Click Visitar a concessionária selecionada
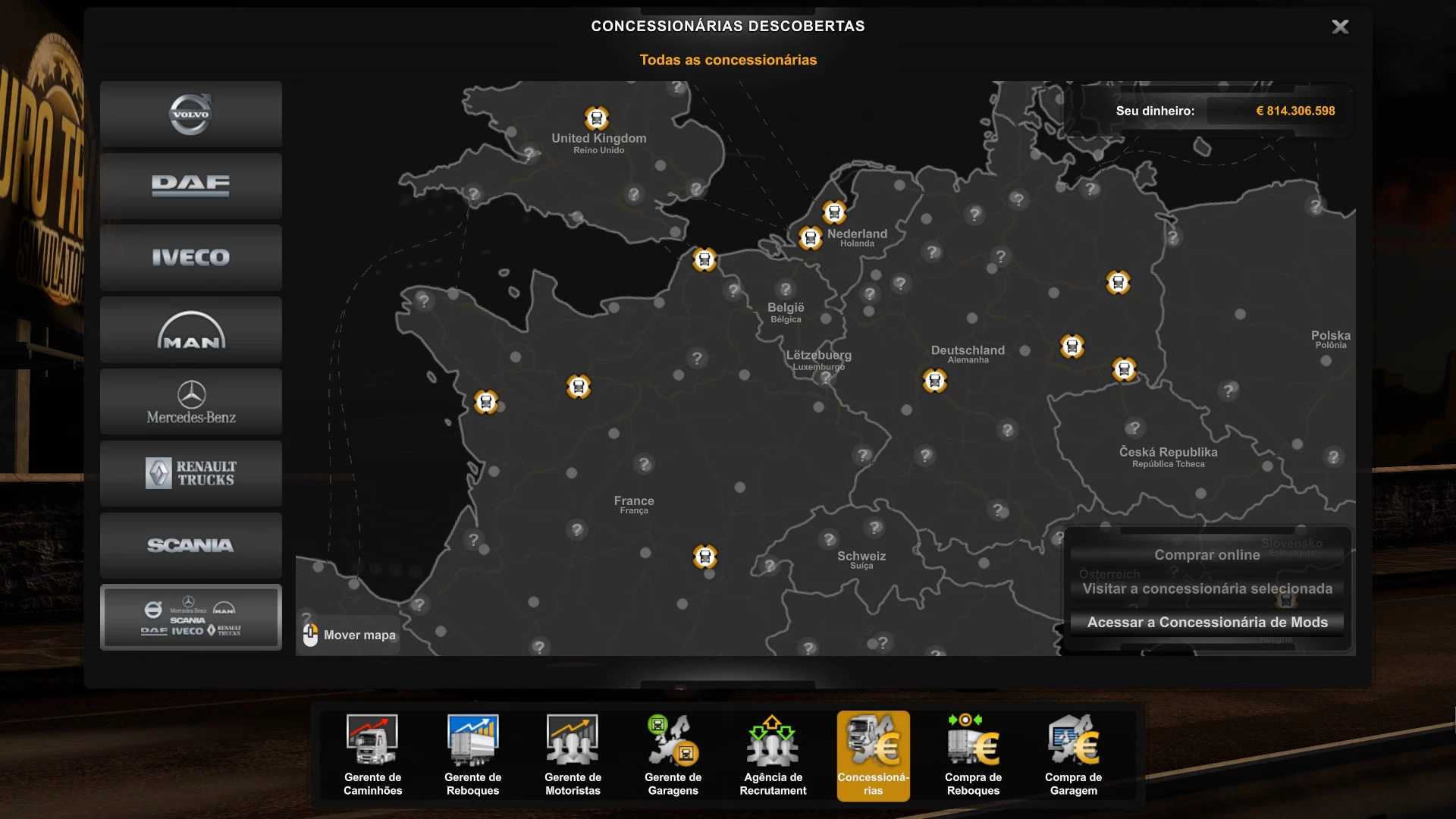This screenshot has width=1456, height=819. (1207, 589)
